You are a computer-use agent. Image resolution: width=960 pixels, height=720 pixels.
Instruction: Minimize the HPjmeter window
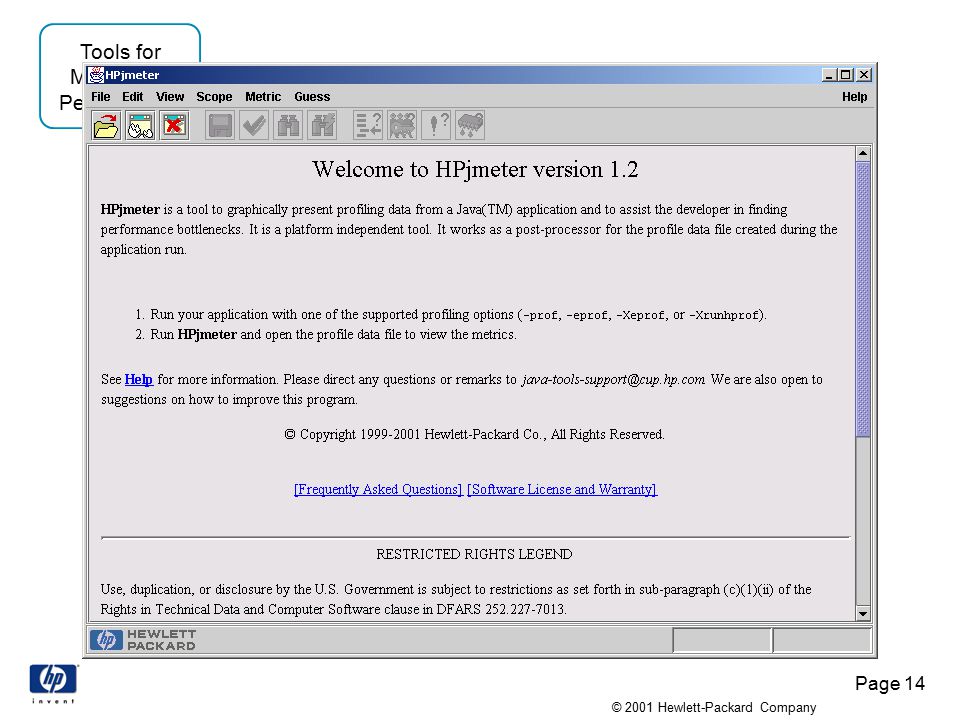coord(829,75)
